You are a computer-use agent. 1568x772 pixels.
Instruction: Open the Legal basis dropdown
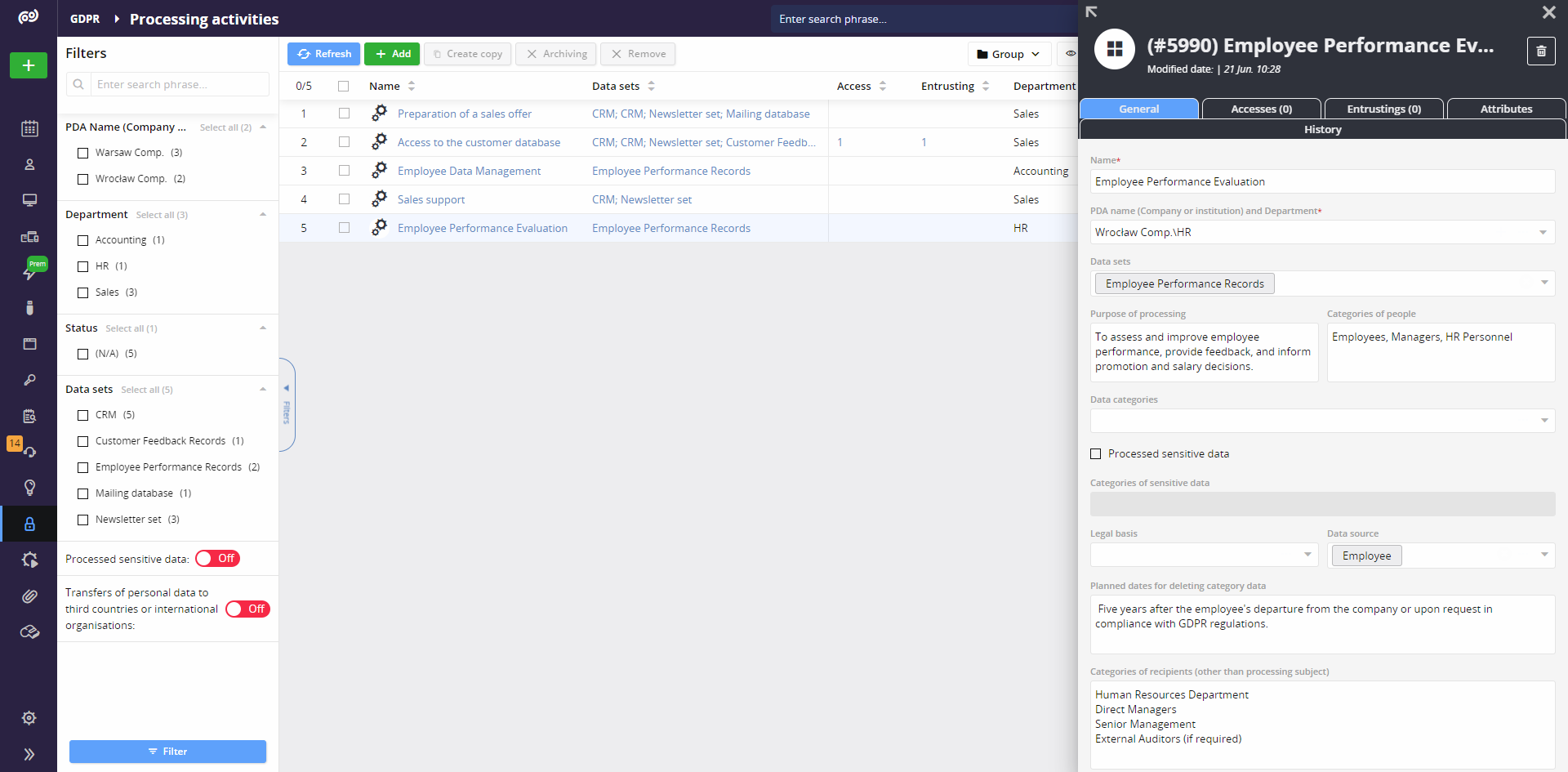(1204, 555)
